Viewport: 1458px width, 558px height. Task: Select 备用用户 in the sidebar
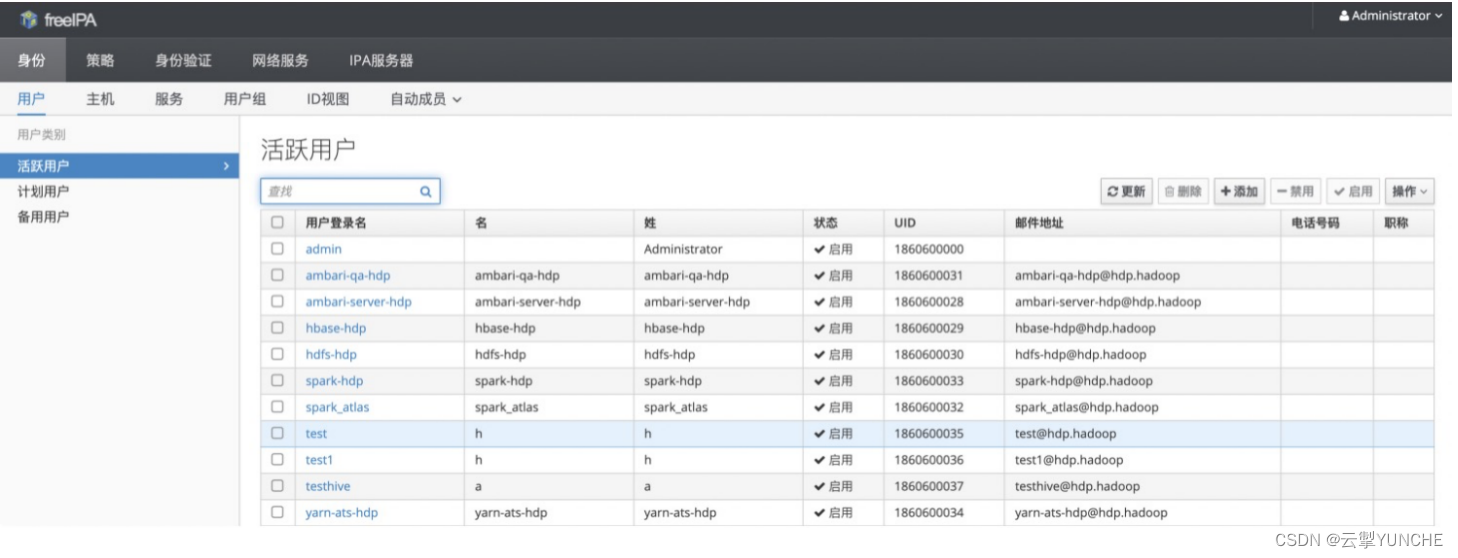click(43, 216)
